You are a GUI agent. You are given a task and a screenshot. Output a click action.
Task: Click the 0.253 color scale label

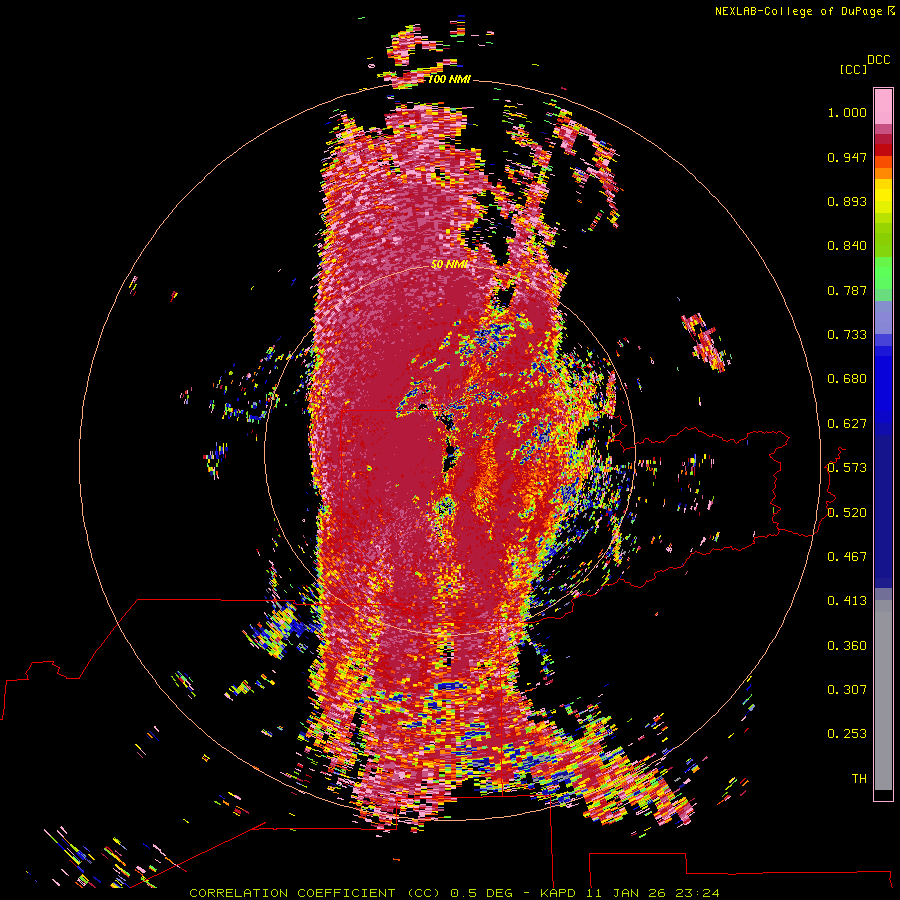coord(847,734)
